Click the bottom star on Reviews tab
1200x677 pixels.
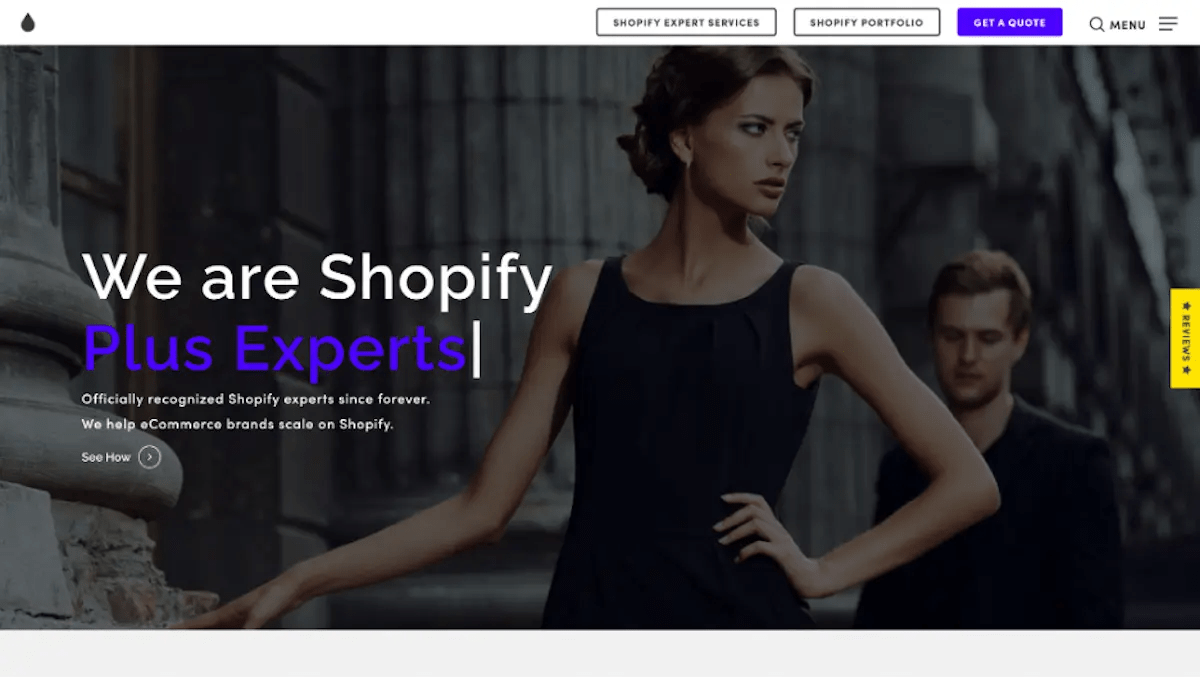(x=1186, y=370)
